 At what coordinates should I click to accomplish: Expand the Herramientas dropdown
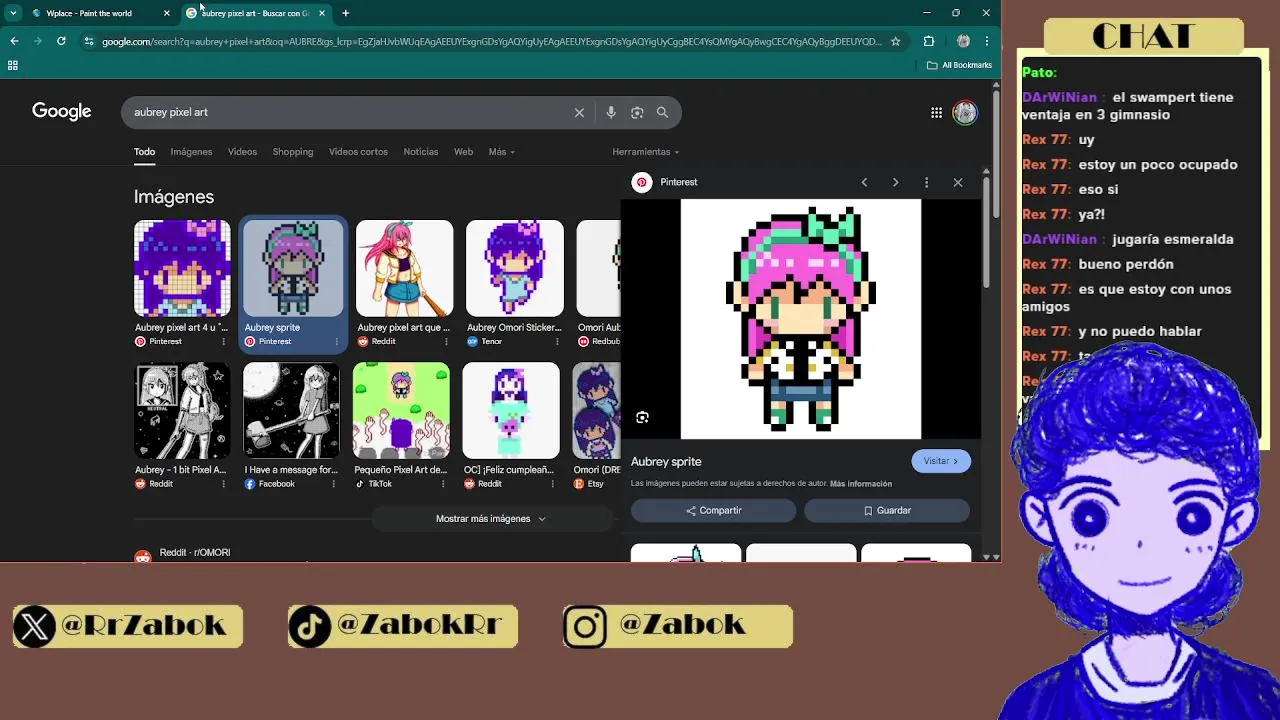tap(645, 152)
